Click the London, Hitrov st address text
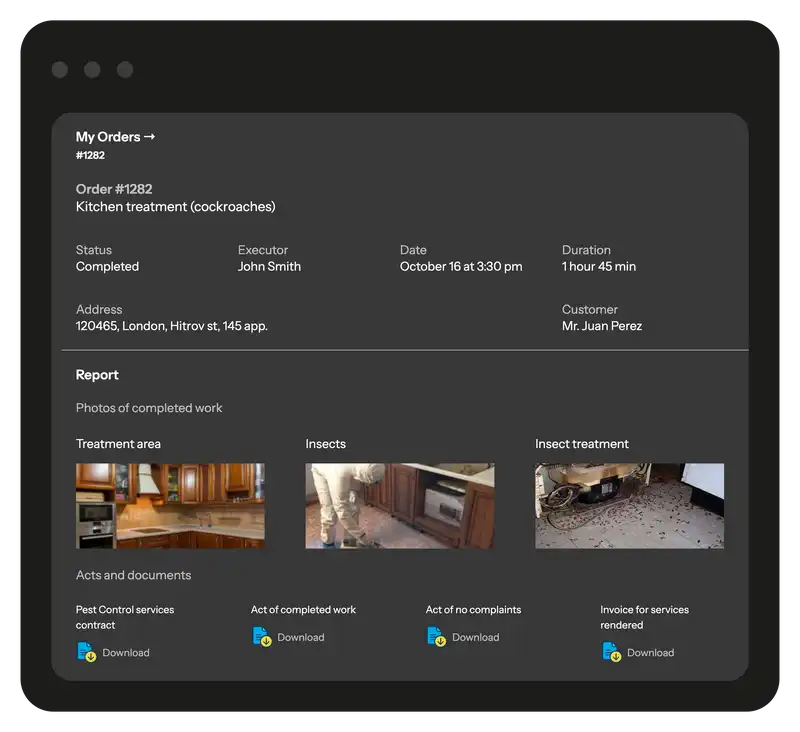Screen dimensions: 800x732 coord(172,326)
